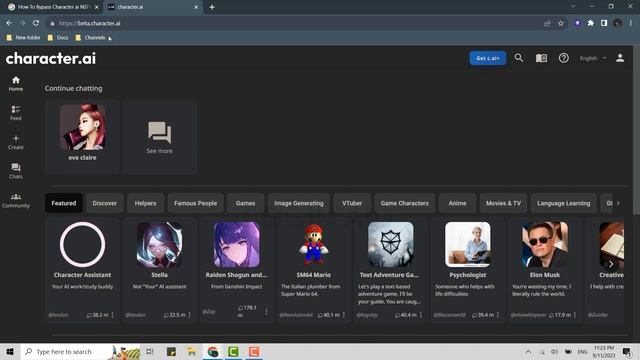Open more options on SM64 Mario card
Screen dimensions: 640x360
344,315
